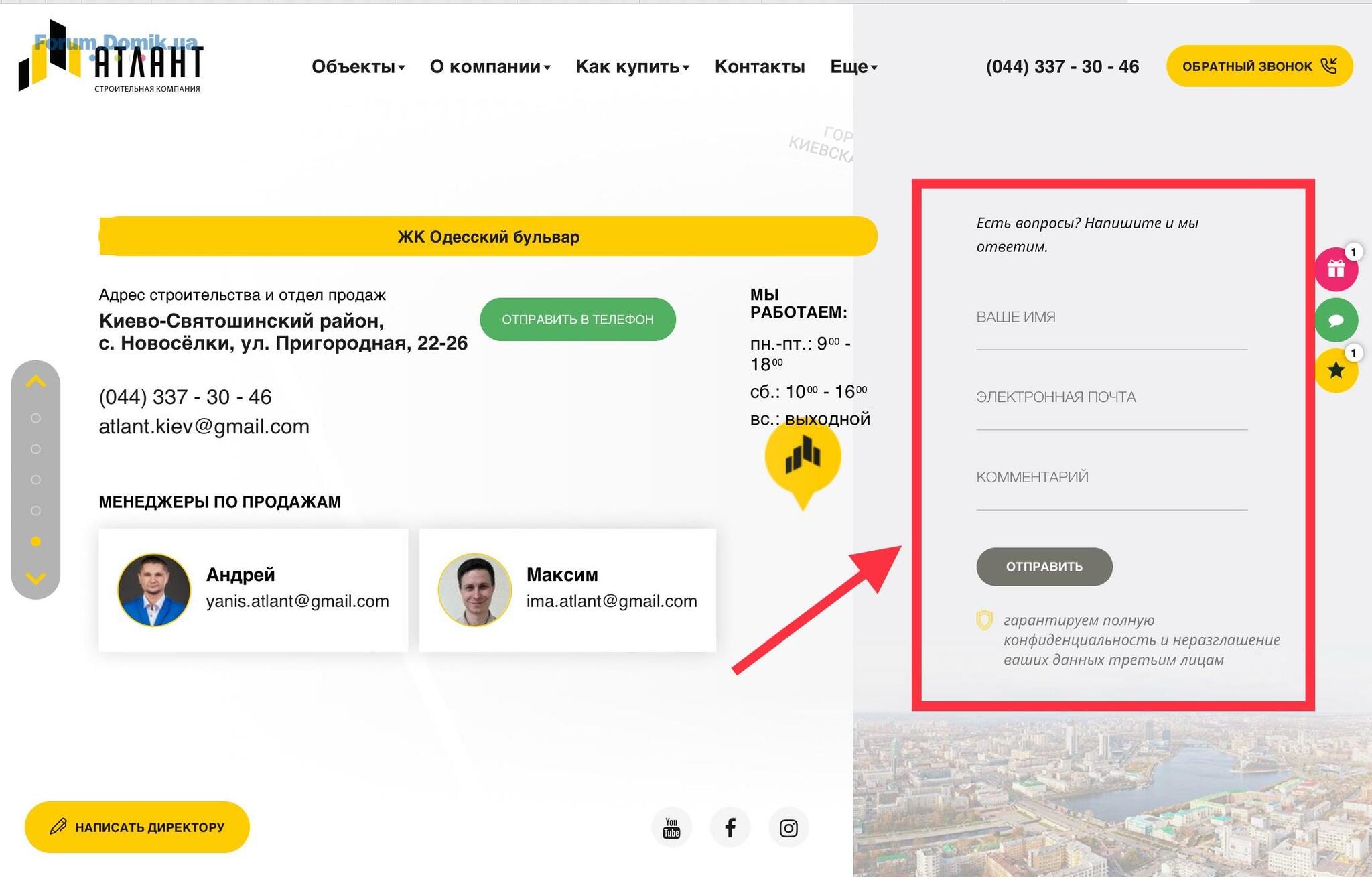The width and height of the screenshot is (1372, 877).
Task: Open the Контакты menu item
Action: click(x=760, y=66)
